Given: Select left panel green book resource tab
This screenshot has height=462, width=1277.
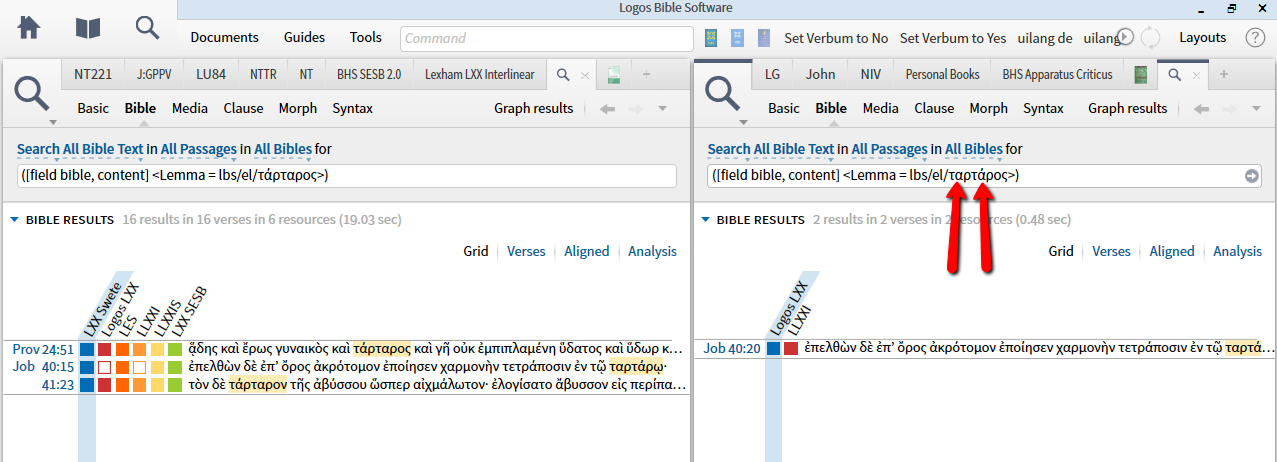Looking at the screenshot, I should tap(615, 74).
